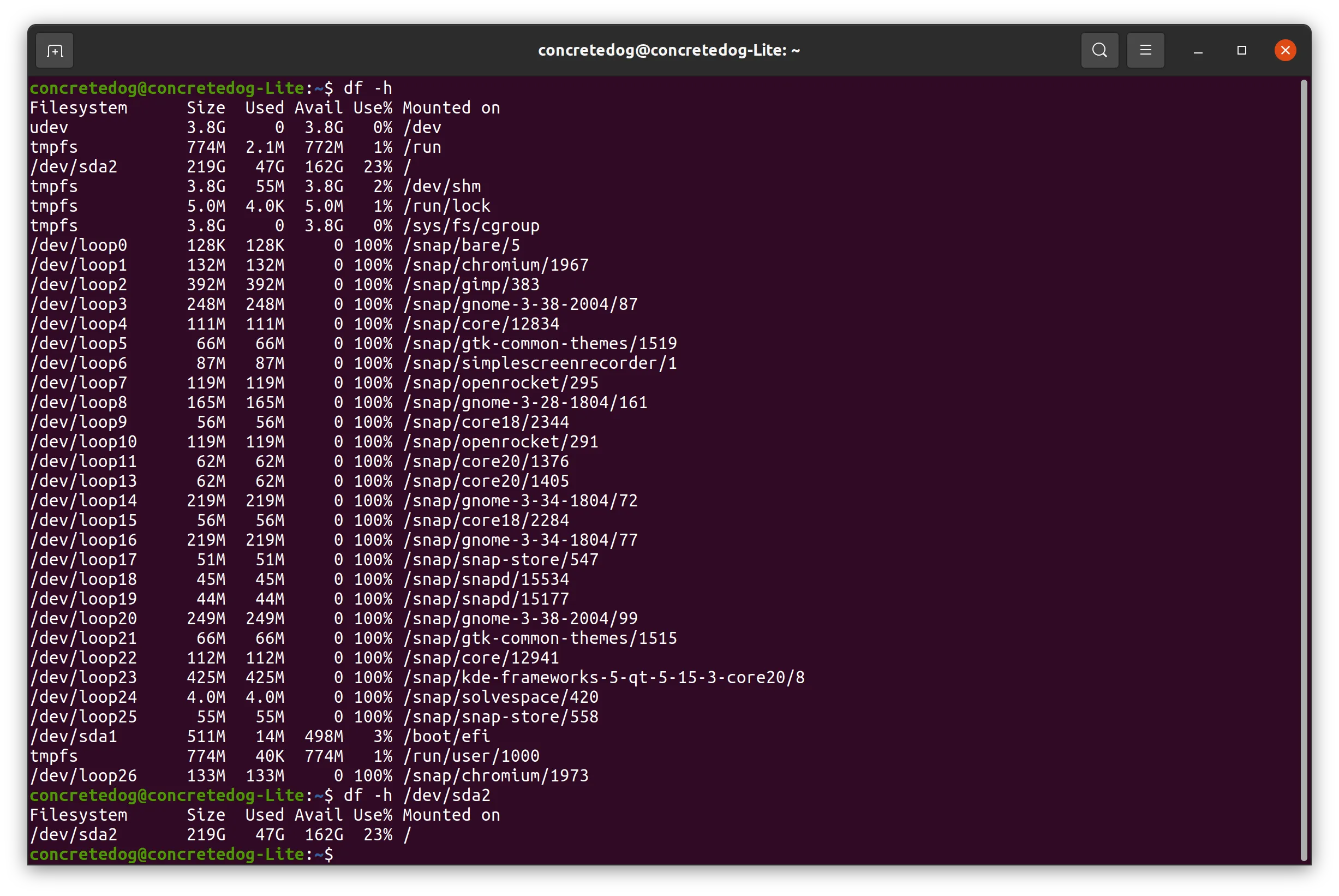Click '/snap/core18/2344' mount path
This screenshot has height=896, width=1339.
click(x=486, y=422)
